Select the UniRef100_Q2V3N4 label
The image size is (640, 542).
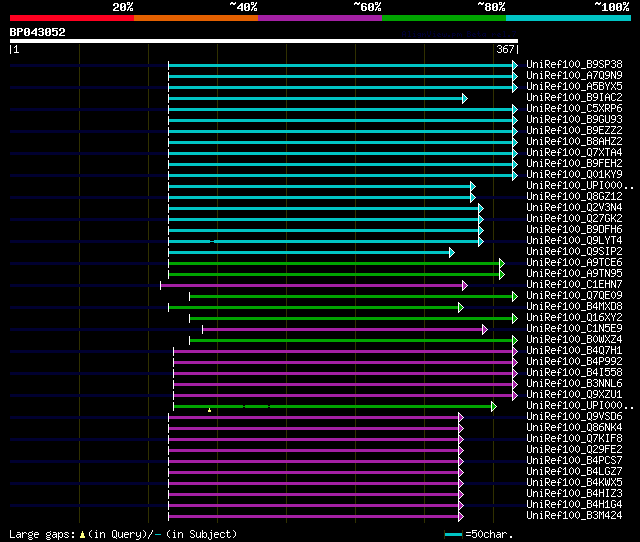[x=574, y=208]
